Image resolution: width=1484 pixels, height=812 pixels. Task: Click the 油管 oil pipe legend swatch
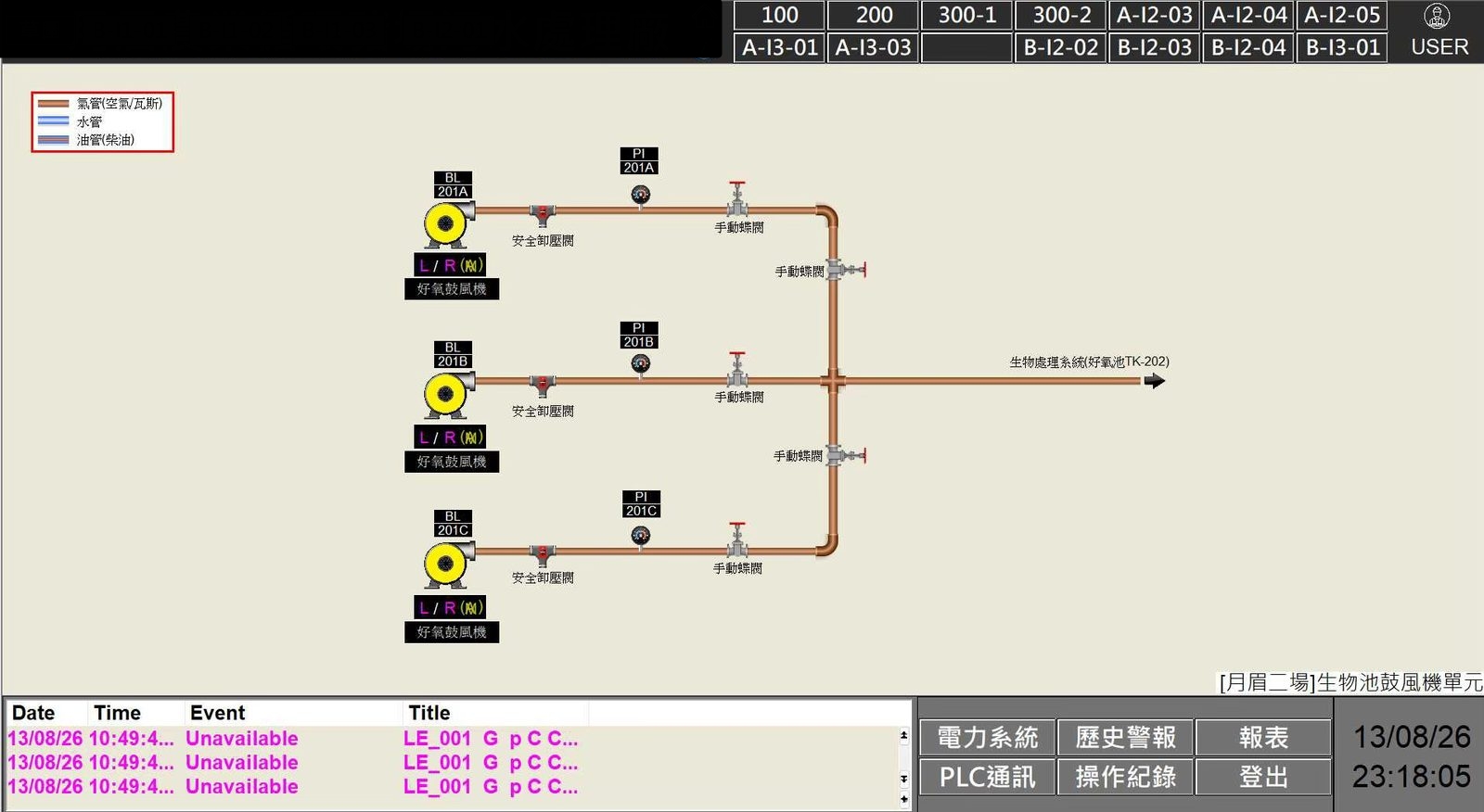point(53,140)
